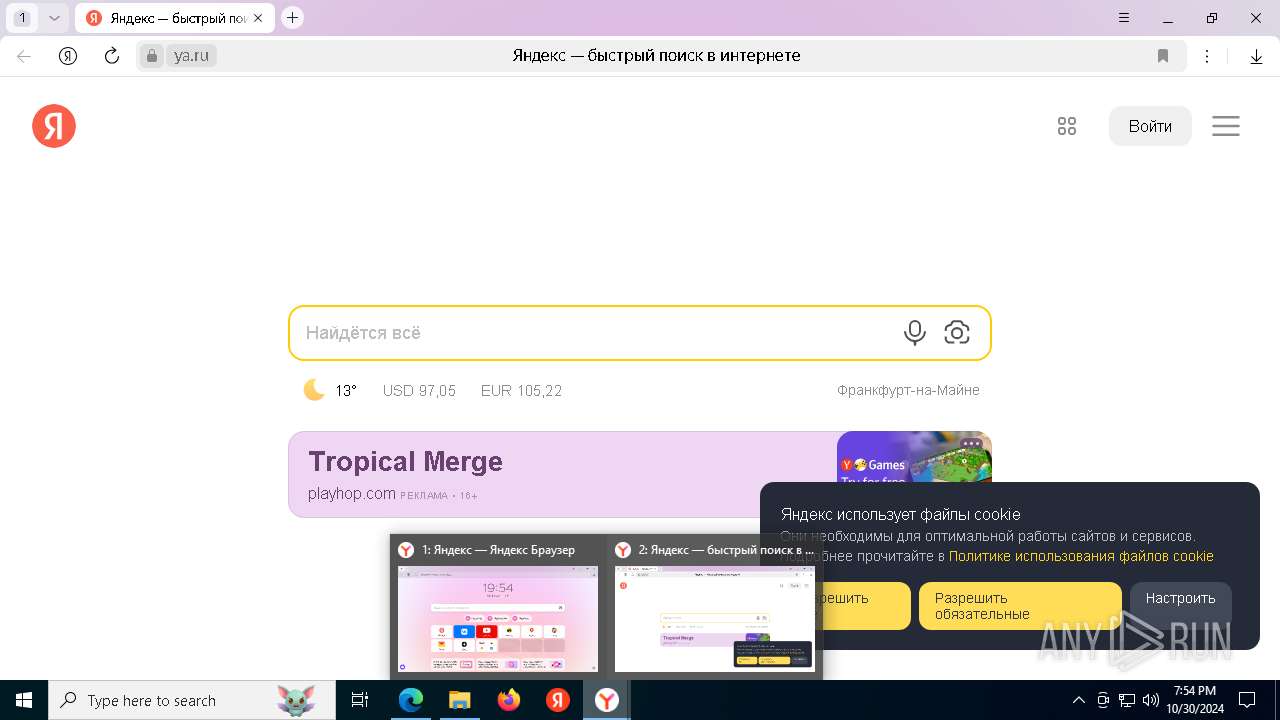Click the 13° temperature text
The width and height of the screenshot is (1280, 720).
click(346, 391)
